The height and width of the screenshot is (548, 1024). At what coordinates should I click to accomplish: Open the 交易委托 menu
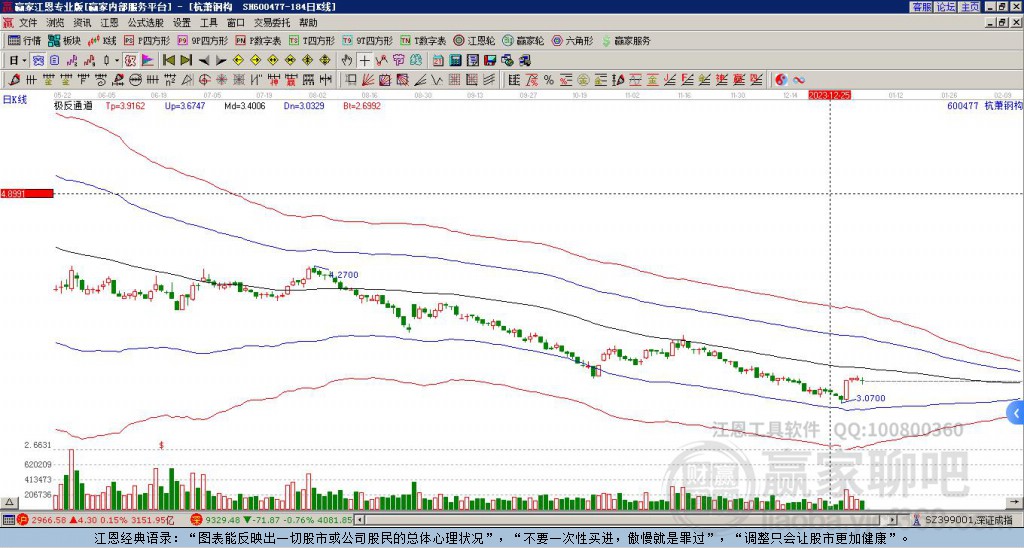272,23
